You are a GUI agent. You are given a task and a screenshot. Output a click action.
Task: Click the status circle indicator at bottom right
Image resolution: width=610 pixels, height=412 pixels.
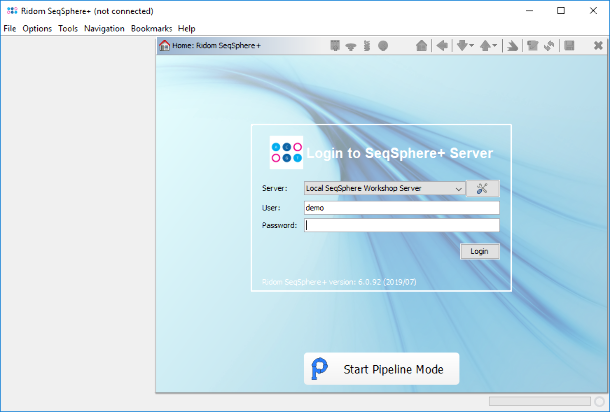(599, 401)
